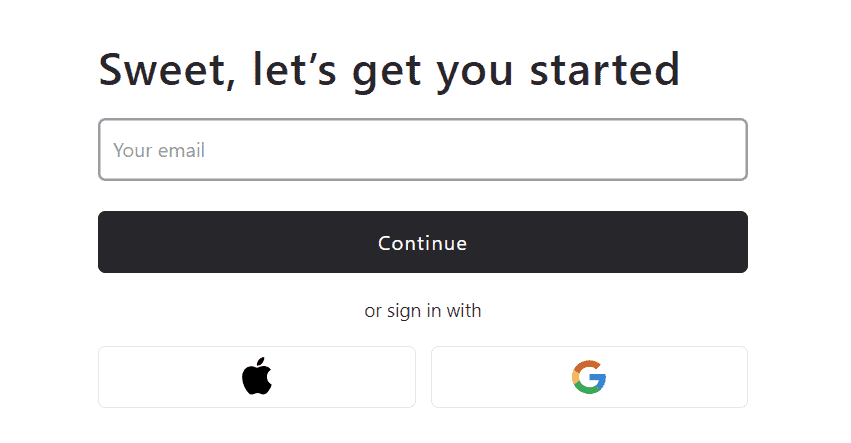
Task: Choose the Apple sign-in option
Action: point(257,377)
